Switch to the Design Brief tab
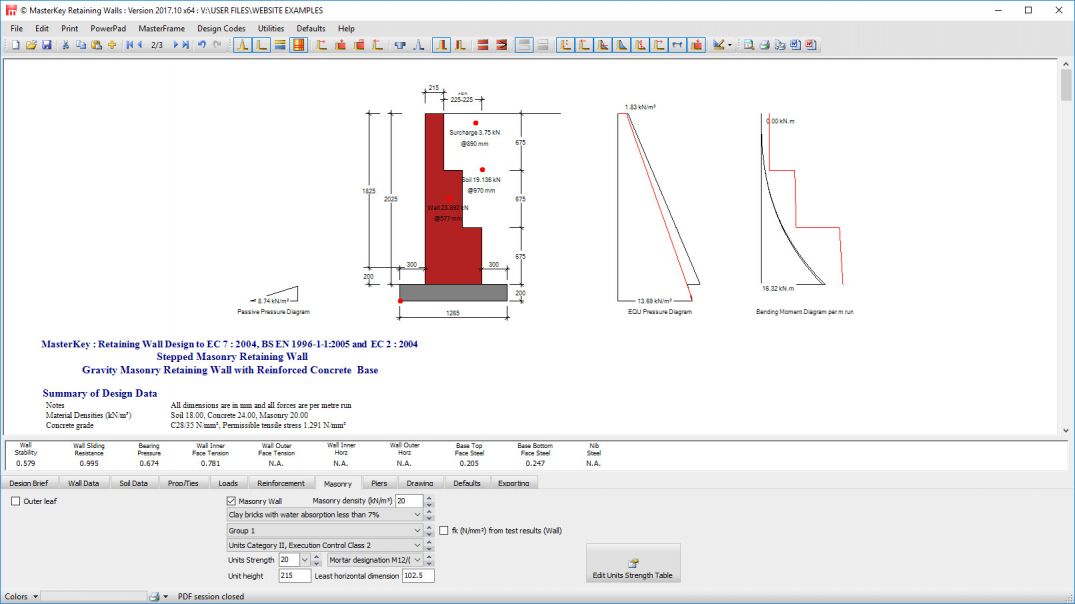 click(29, 483)
